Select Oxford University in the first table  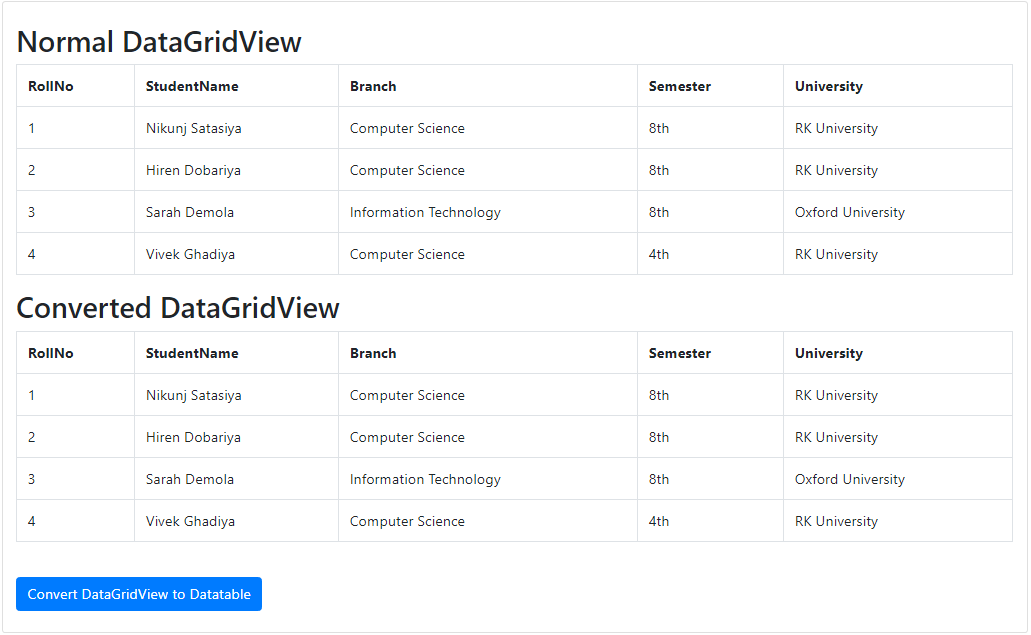(849, 212)
